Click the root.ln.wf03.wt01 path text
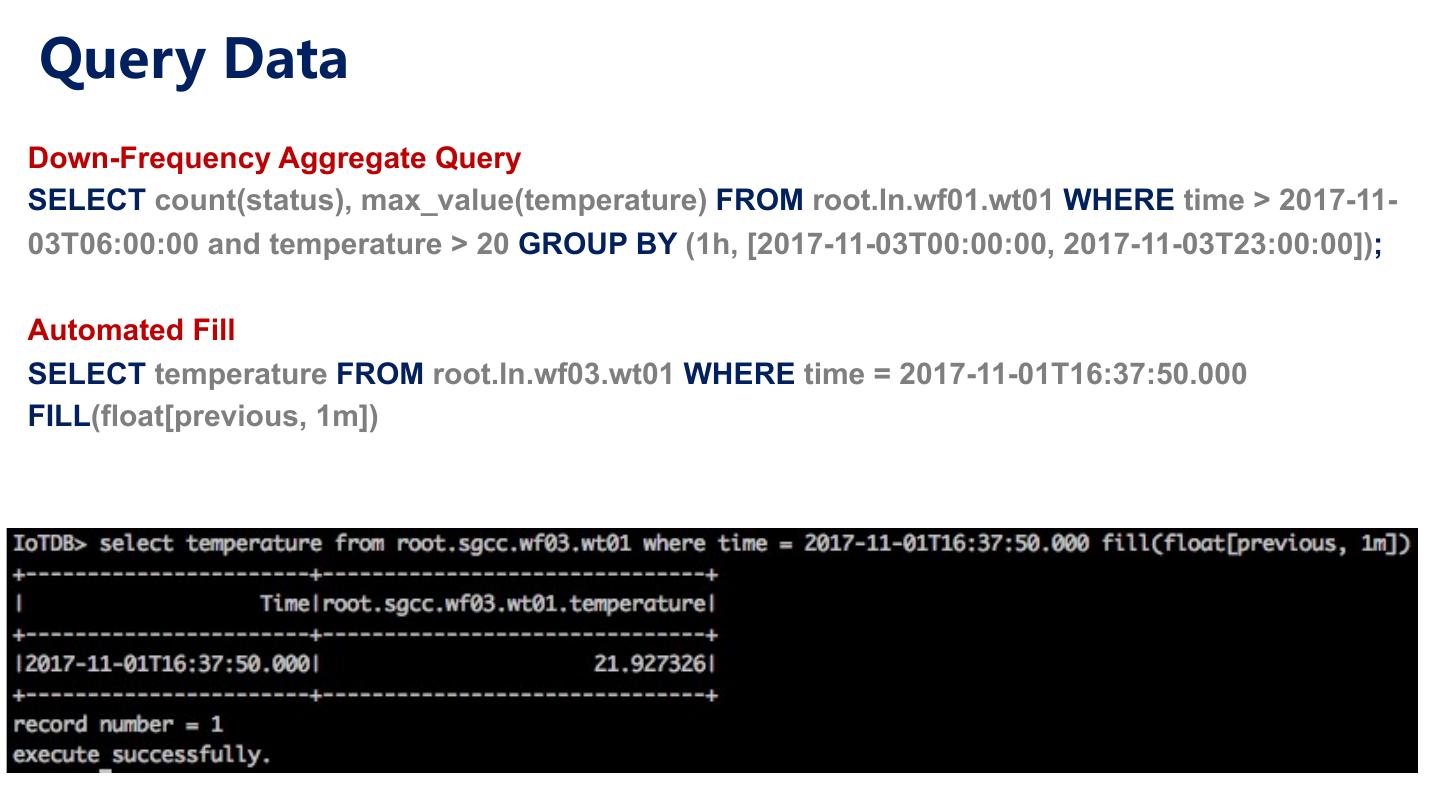 (552, 374)
